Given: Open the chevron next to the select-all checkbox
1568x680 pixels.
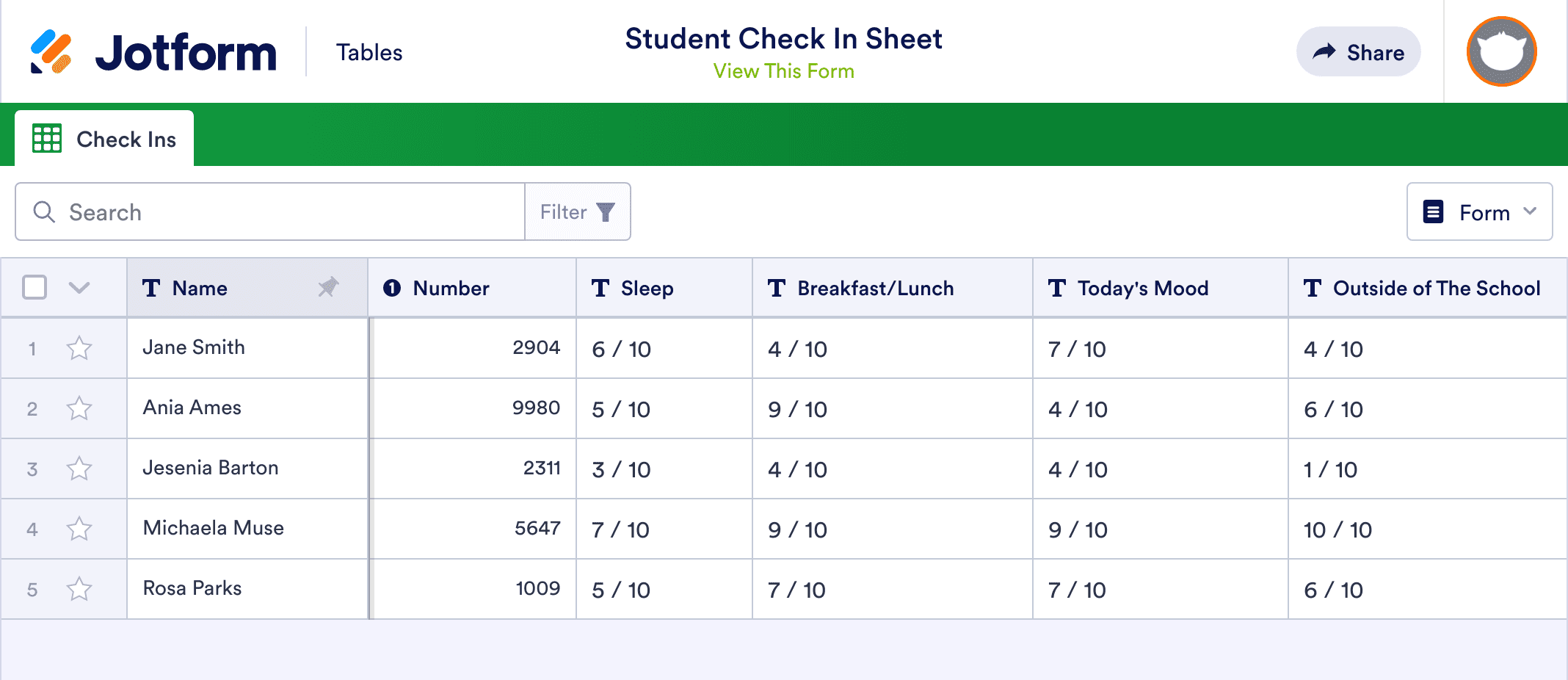Looking at the screenshot, I should pyautogui.click(x=79, y=288).
